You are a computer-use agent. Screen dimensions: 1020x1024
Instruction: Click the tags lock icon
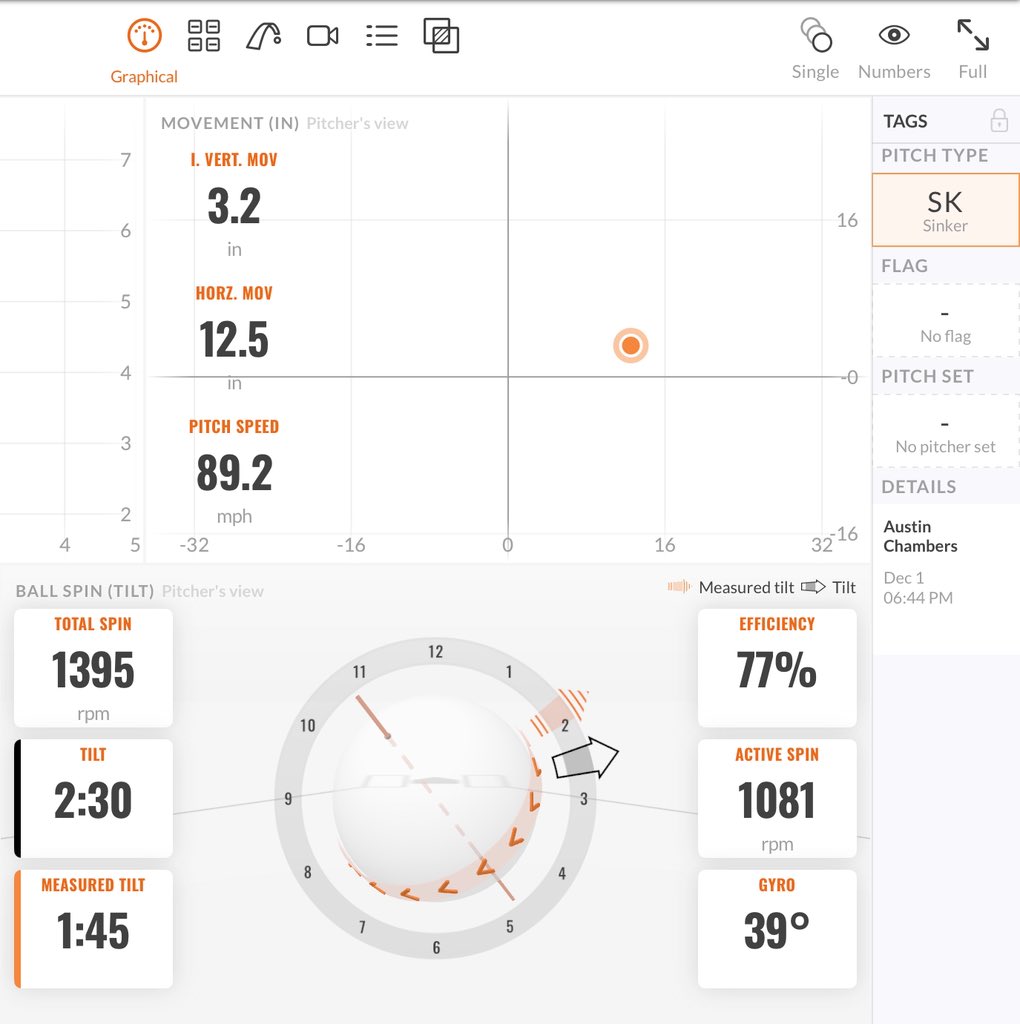[x=998, y=120]
